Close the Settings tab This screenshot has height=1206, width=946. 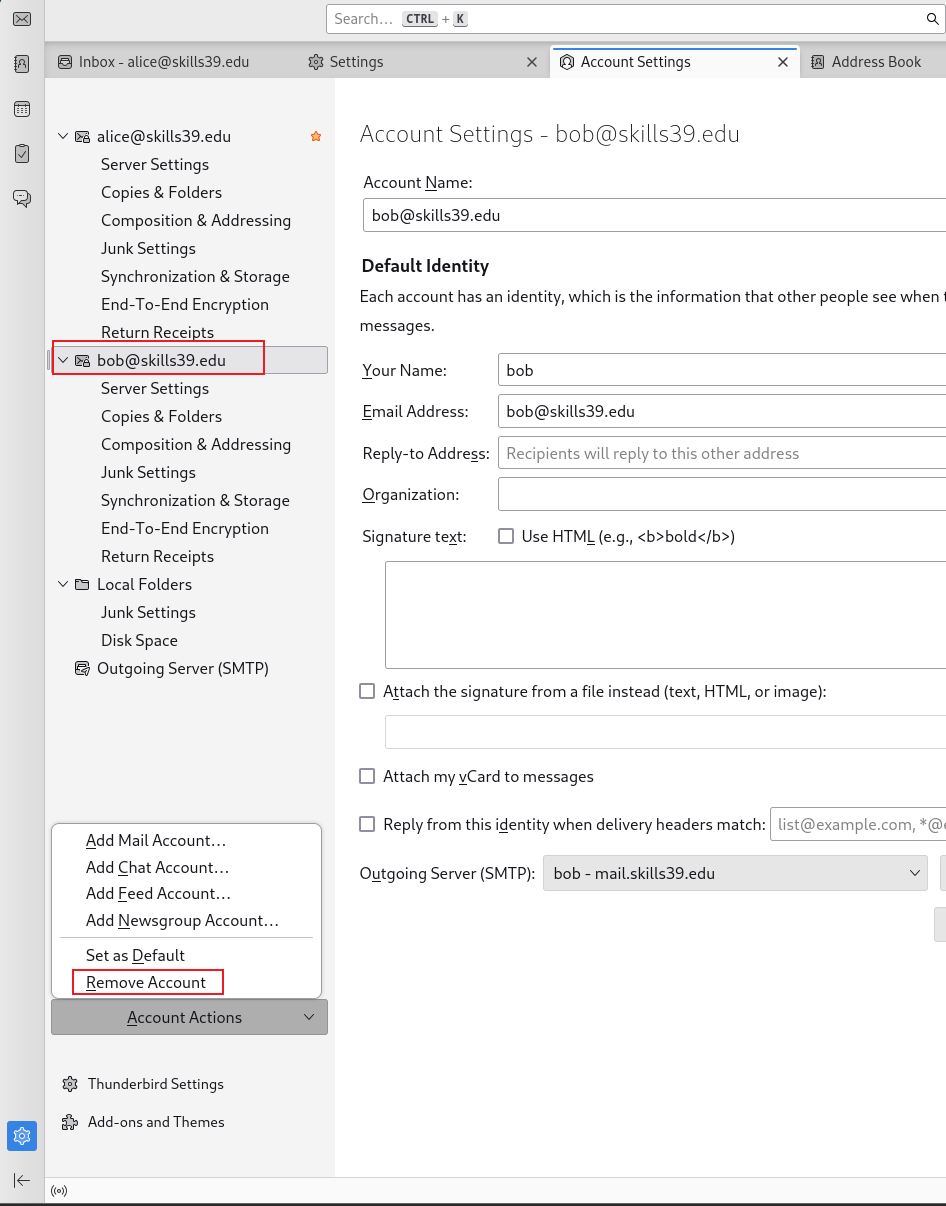[532, 62]
